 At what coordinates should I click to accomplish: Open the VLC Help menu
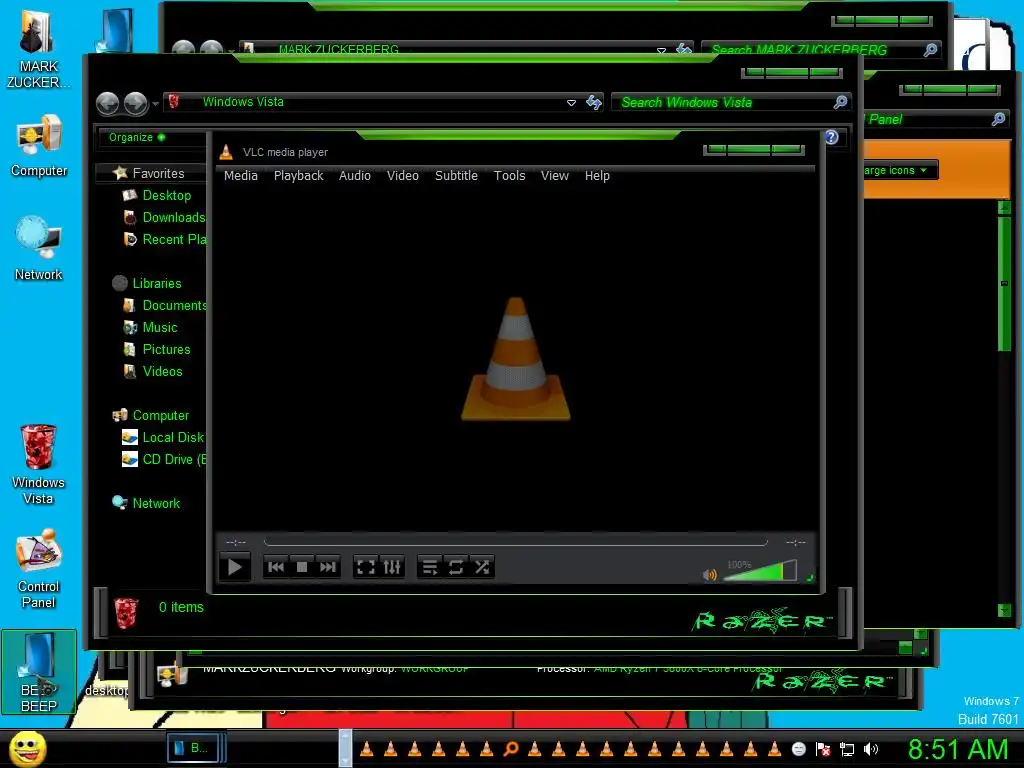[597, 176]
